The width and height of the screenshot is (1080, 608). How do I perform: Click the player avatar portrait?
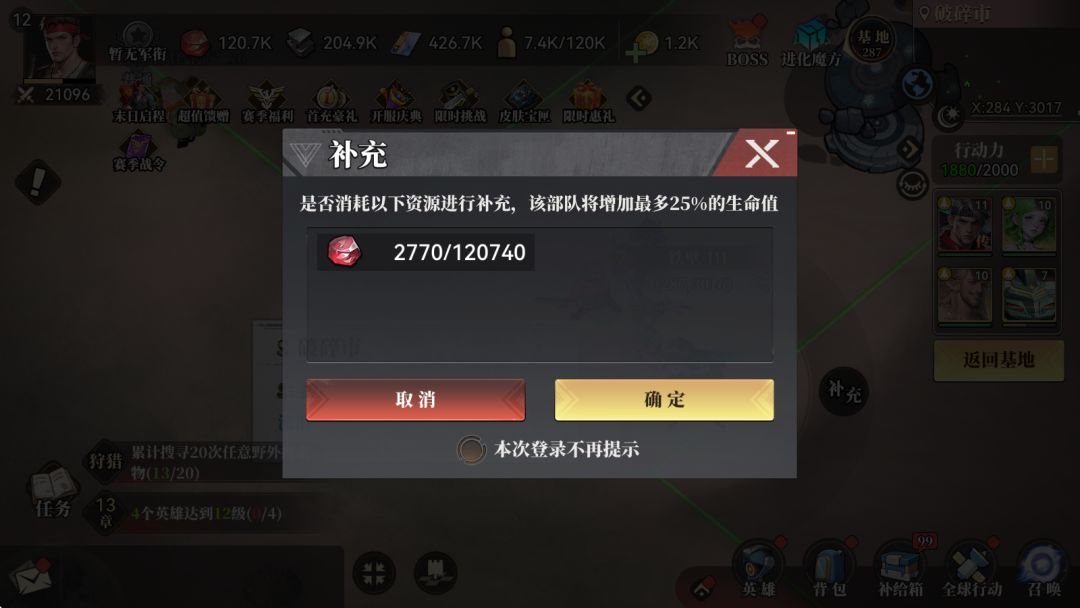[x=58, y=50]
